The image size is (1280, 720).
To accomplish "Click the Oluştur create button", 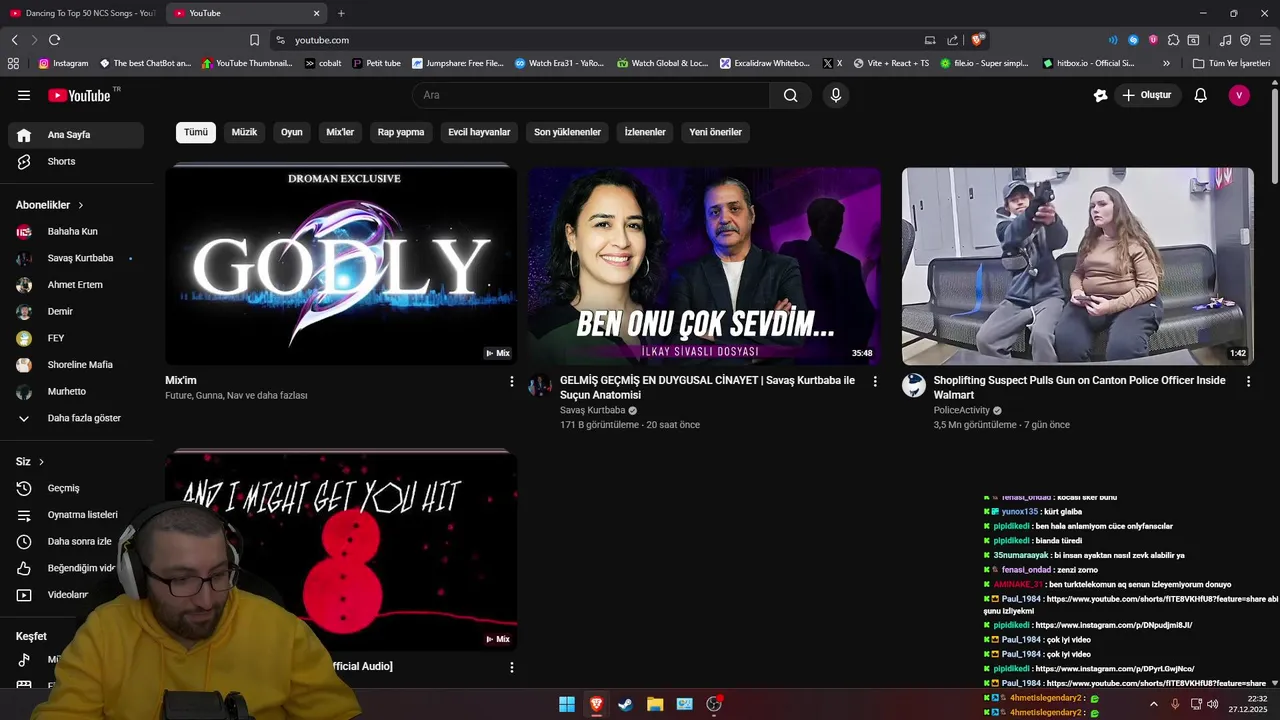I will (x=1148, y=95).
